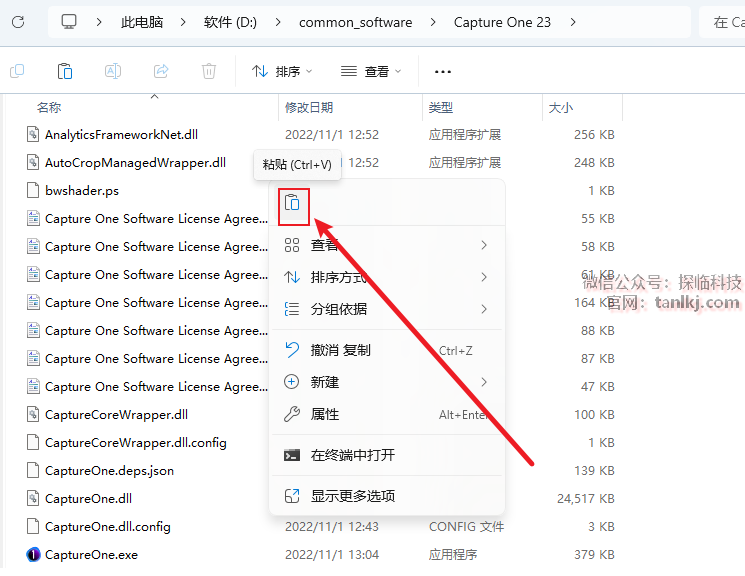This screenshot has width=745, height=576.
Task: Click the search box in address bar
Action: pyautogui.click(x=722, y=22)
